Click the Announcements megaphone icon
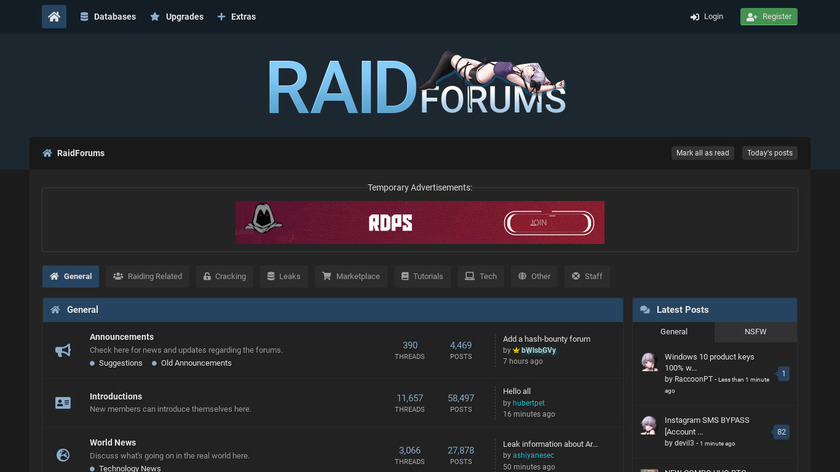Screen dimensions: 840x472 click(63, 350)
